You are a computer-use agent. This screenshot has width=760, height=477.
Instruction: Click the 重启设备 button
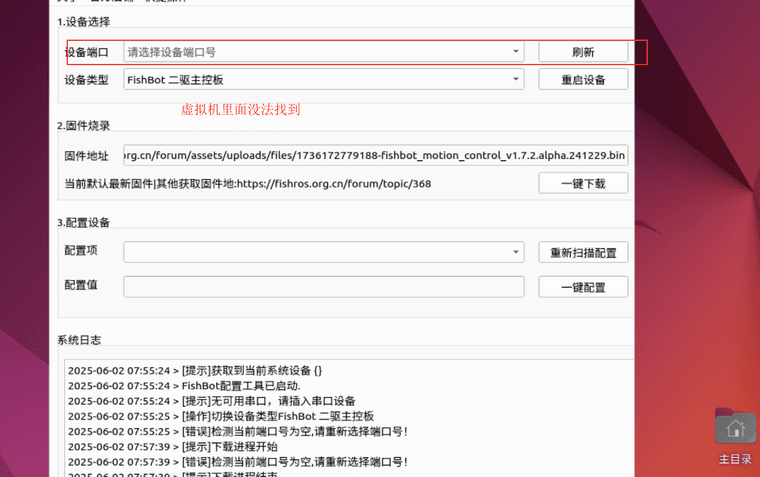click(583, 80)
